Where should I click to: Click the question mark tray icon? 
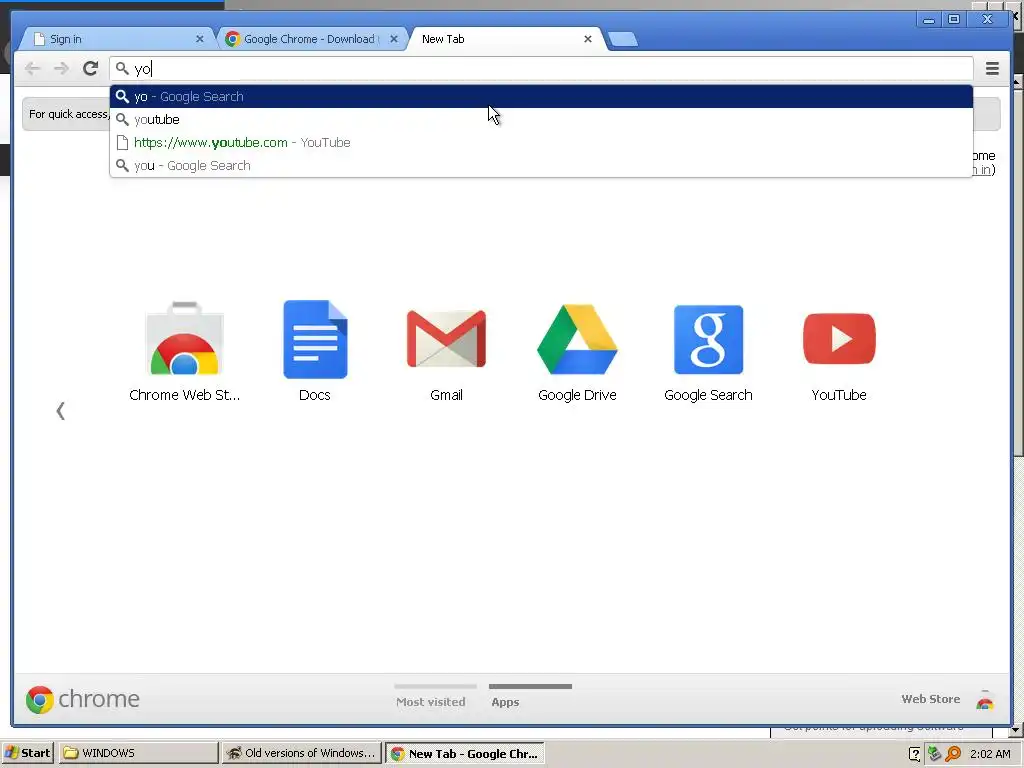coord(914,754)
